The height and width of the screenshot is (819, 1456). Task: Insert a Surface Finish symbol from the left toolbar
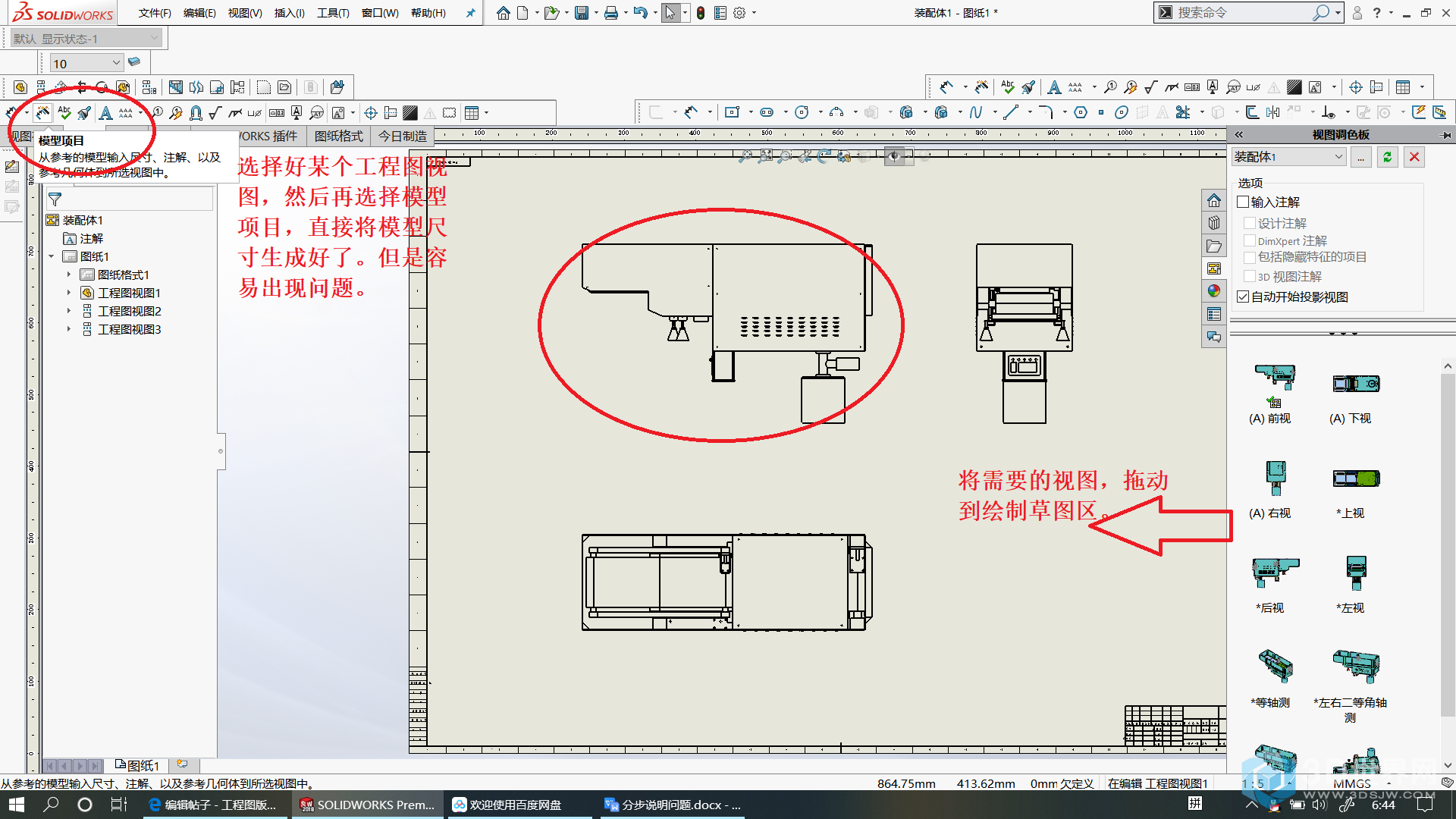(x=215, y=113)
